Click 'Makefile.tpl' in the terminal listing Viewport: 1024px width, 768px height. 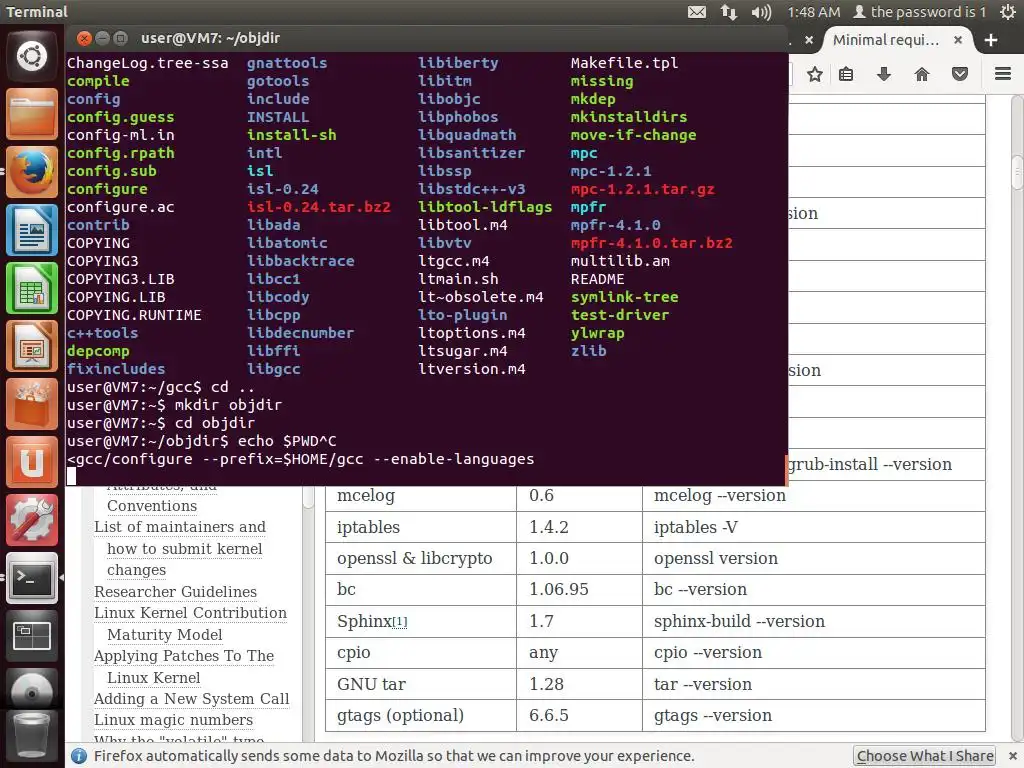click(624, 63)
